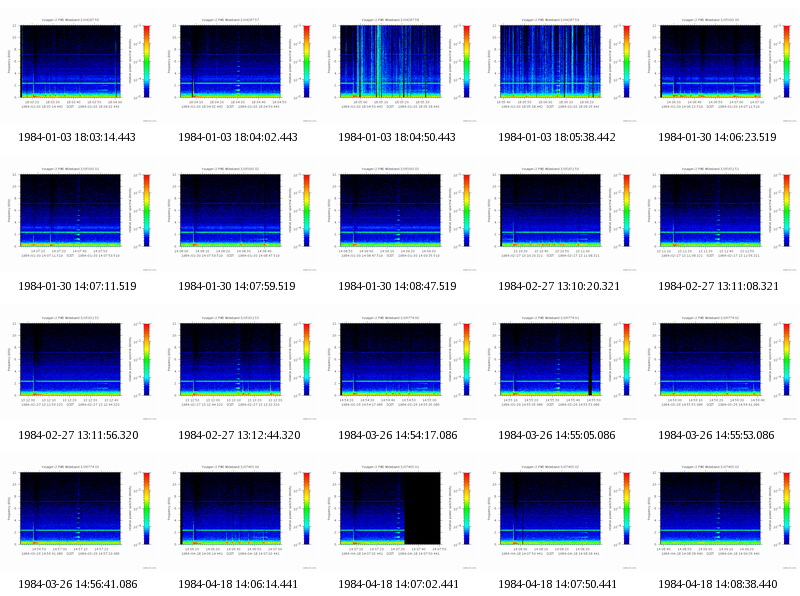Click the caption 1984-02-27 13:11:56.320

79,435
